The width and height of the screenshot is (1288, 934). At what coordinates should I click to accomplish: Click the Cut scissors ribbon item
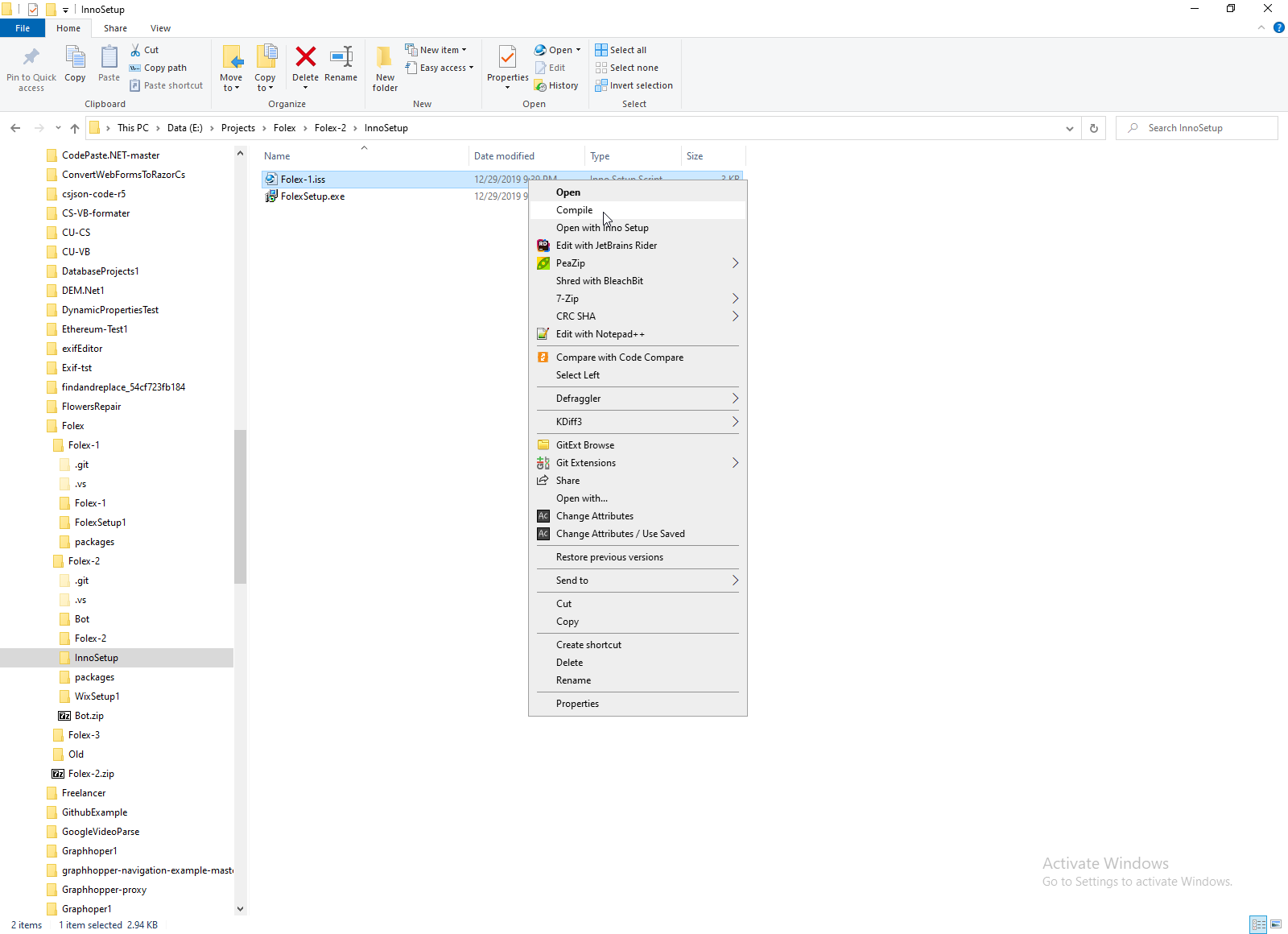[145, 50]
